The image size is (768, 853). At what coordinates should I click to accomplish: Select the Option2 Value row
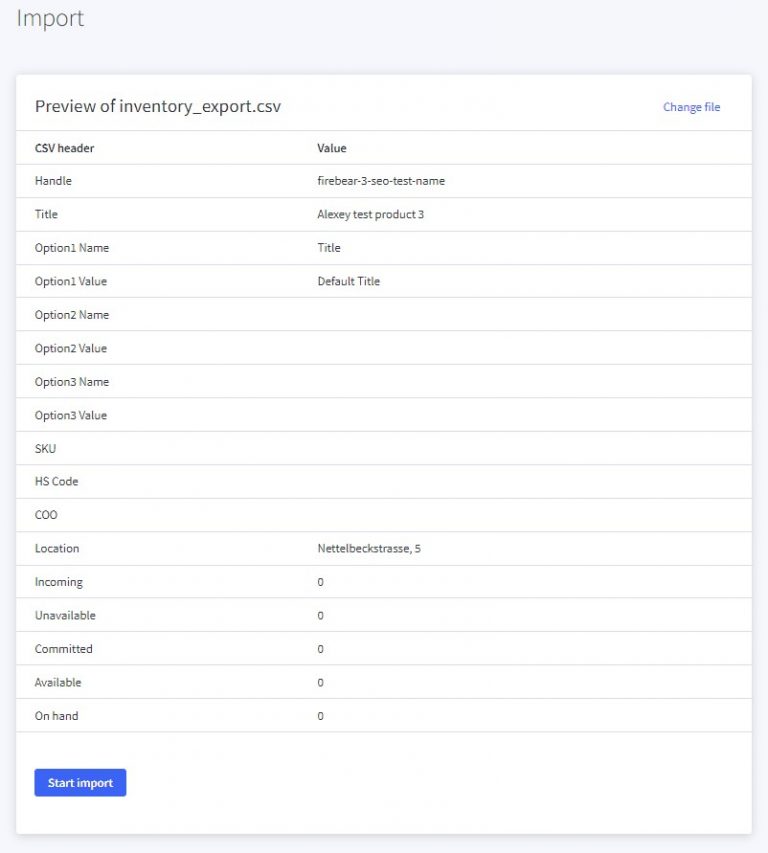point(69,348)
